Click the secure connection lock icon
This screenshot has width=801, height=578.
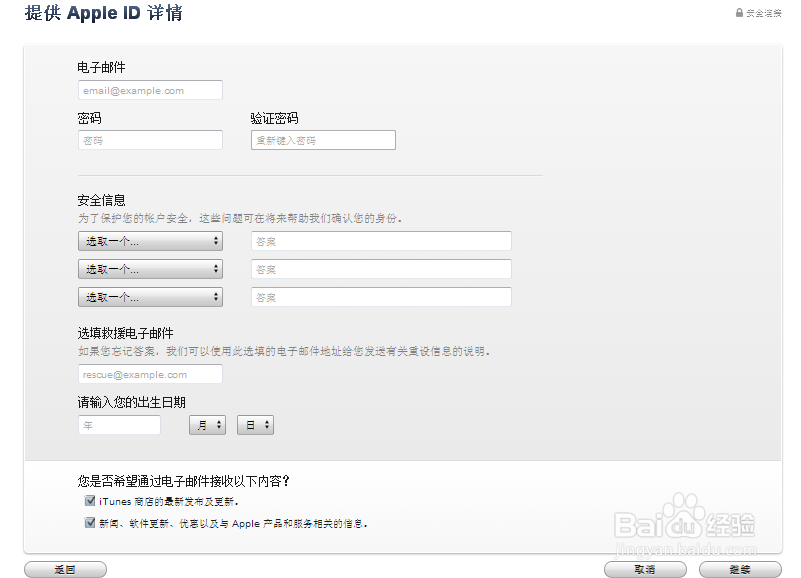[x=739, y=13]
